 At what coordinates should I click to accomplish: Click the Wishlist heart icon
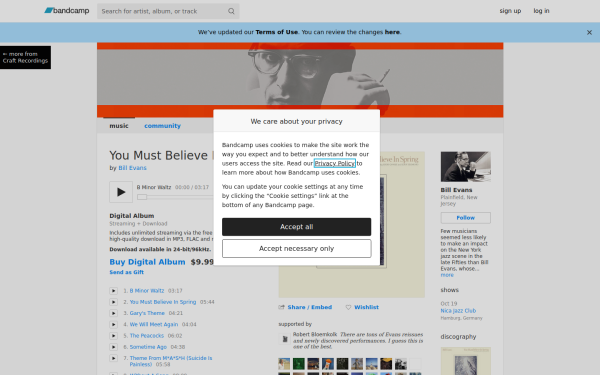(x=348, y=307)
